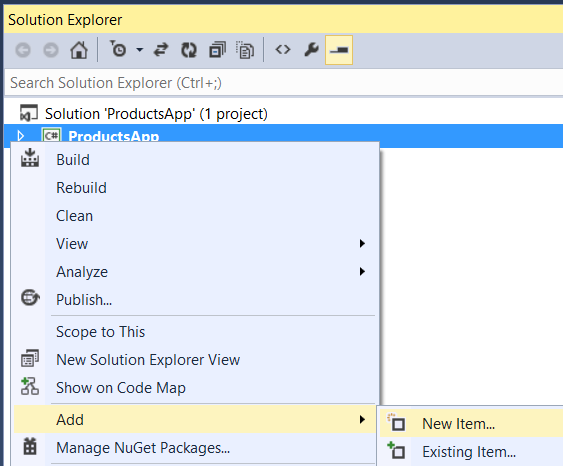Image resolution: width=563 pixels, height=466 pixels.
Task: Go to Solution Explorer Home icon
Action: [x=79, y=50]
